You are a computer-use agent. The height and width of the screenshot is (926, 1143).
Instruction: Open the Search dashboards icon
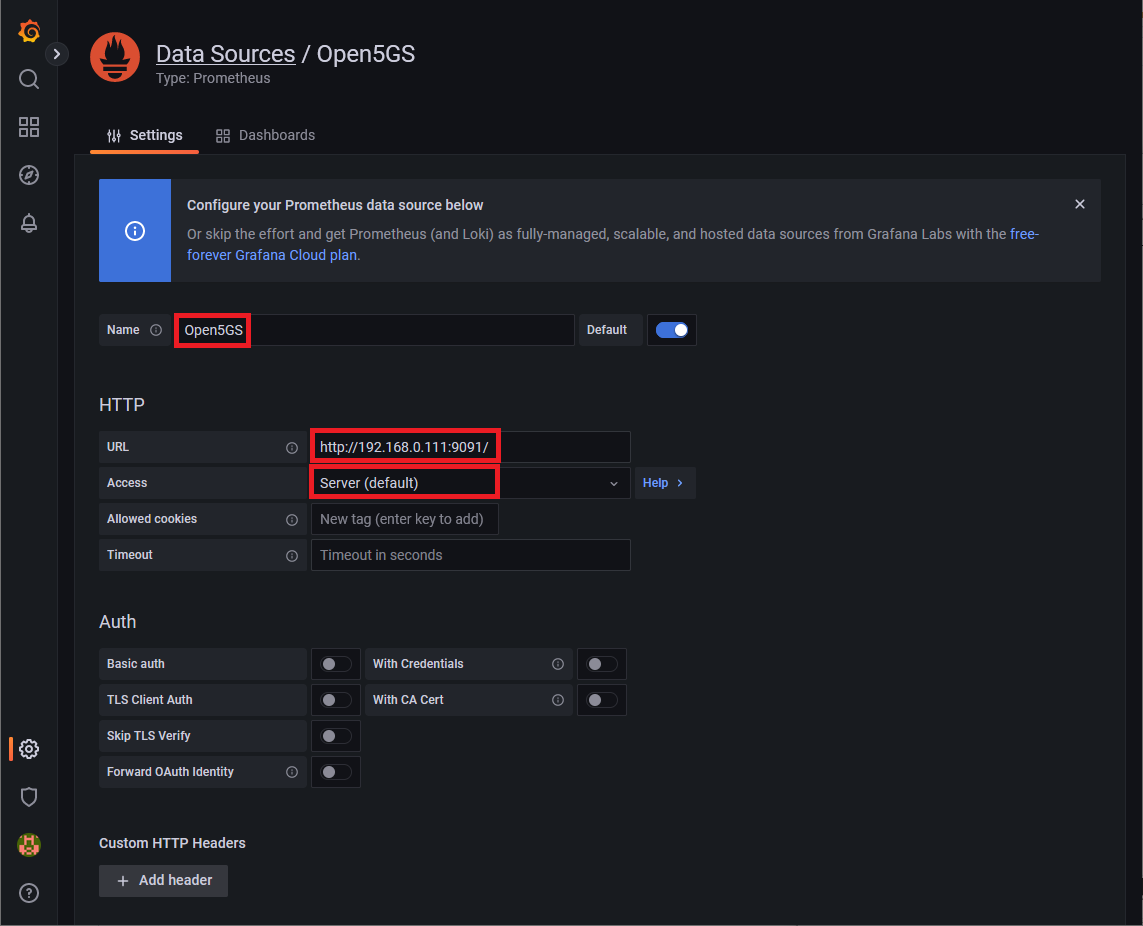(29, 79)
